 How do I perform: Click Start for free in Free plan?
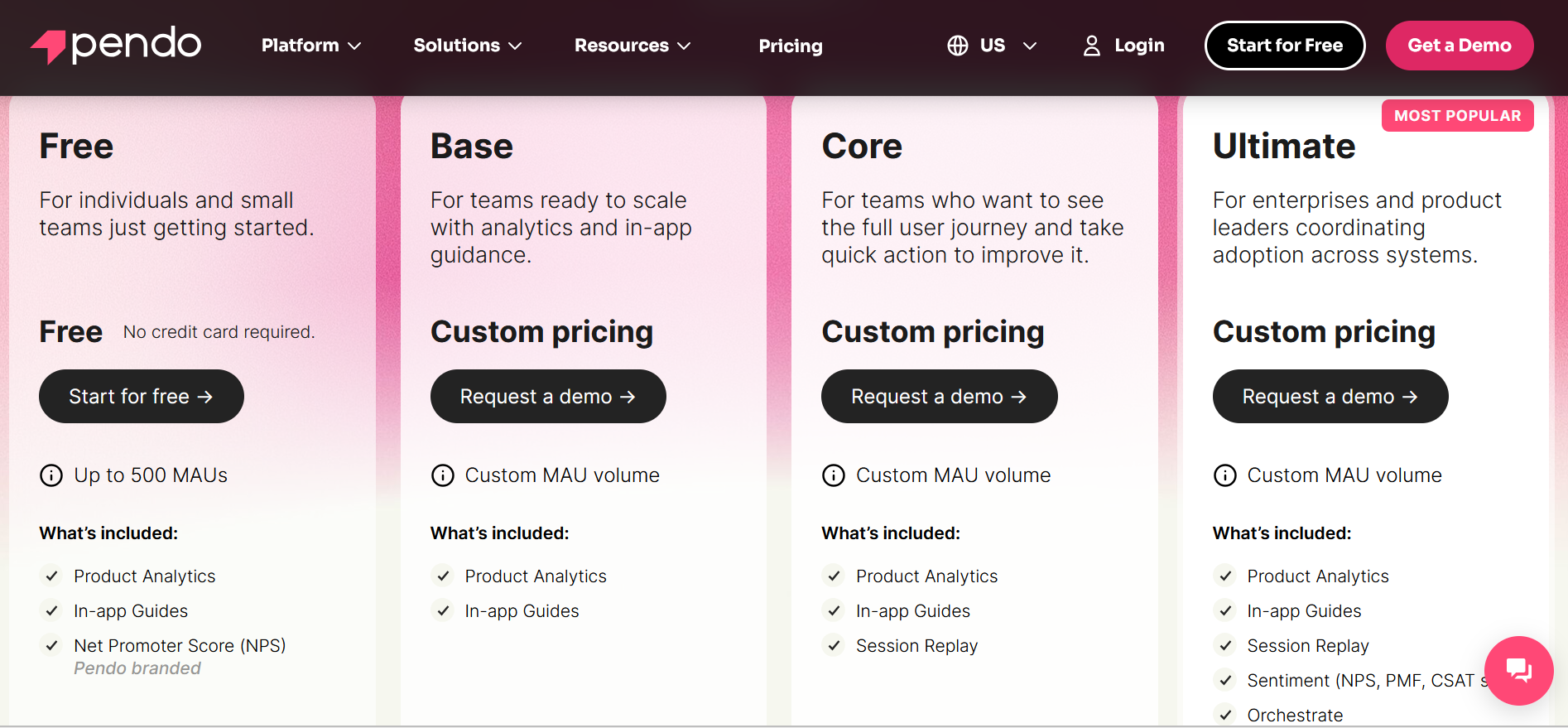(x=142, y=397)
